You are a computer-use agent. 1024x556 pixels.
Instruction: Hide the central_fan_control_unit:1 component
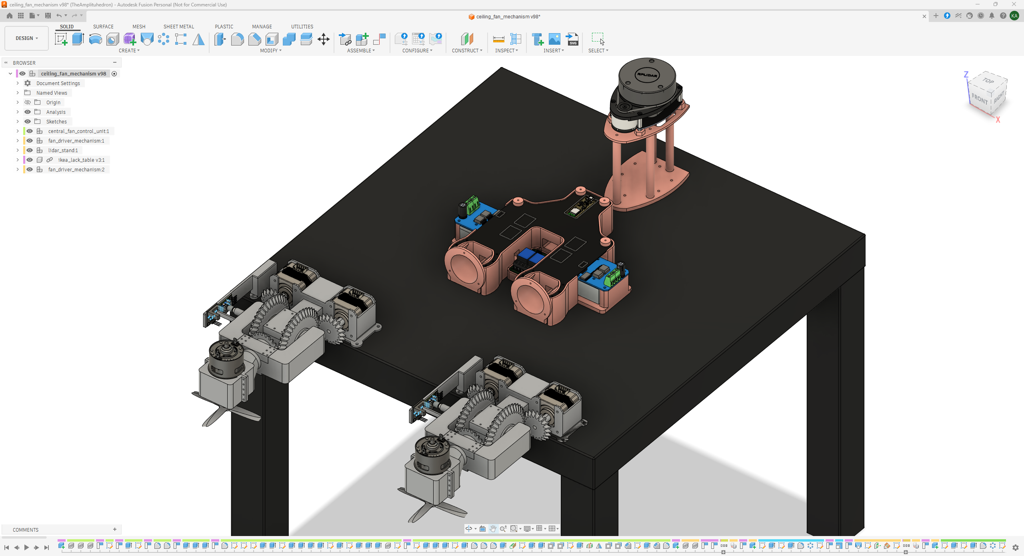pos(29,131)
